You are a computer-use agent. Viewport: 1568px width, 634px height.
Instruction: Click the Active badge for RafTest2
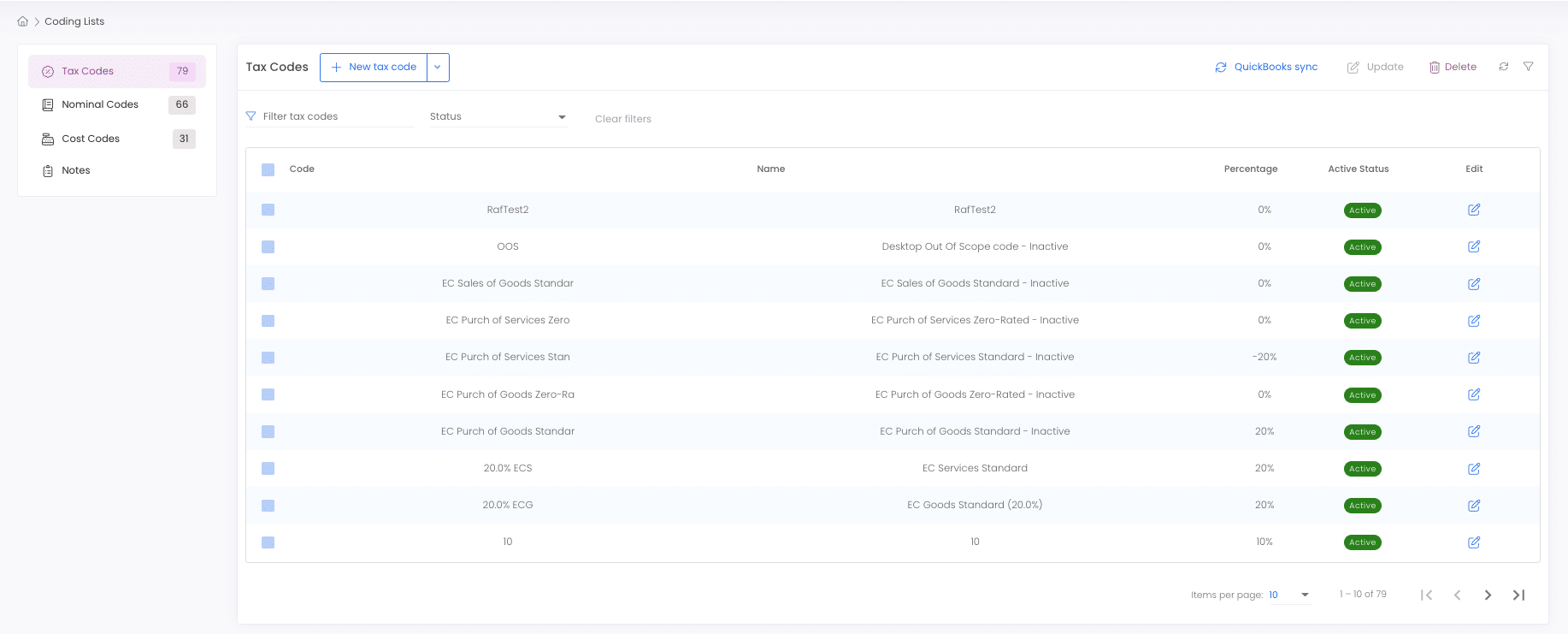pyautogui.click(x=1362, y=210)
